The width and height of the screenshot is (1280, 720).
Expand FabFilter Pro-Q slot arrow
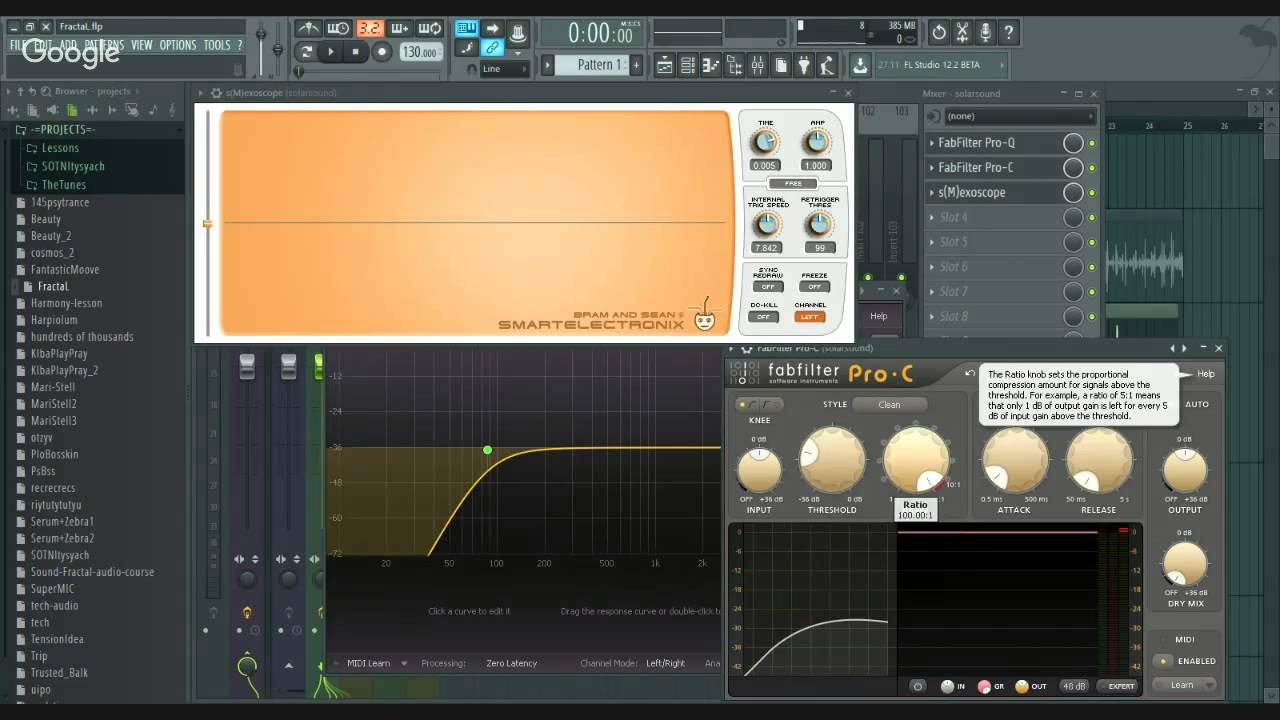point(932,143)
